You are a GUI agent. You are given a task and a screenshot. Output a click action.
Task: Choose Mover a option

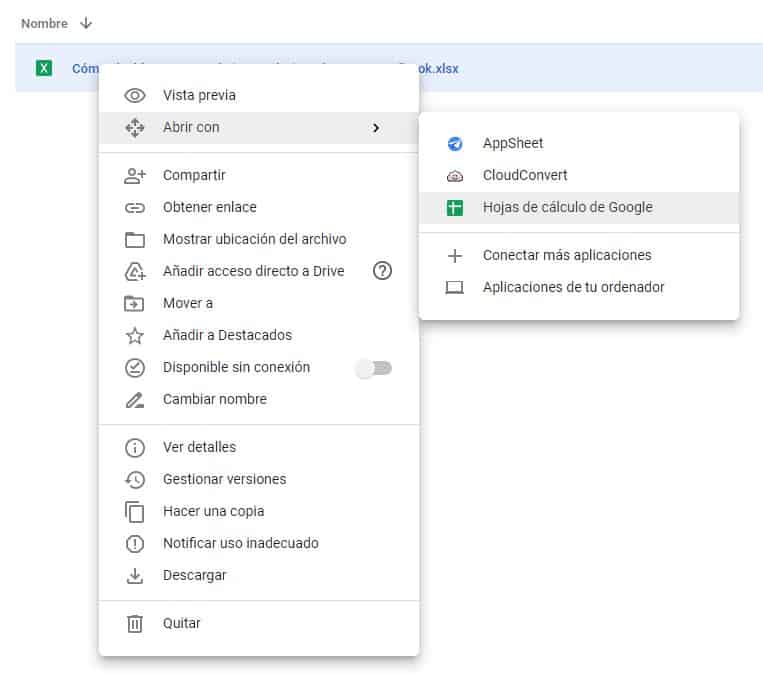[x=259, y=304]
